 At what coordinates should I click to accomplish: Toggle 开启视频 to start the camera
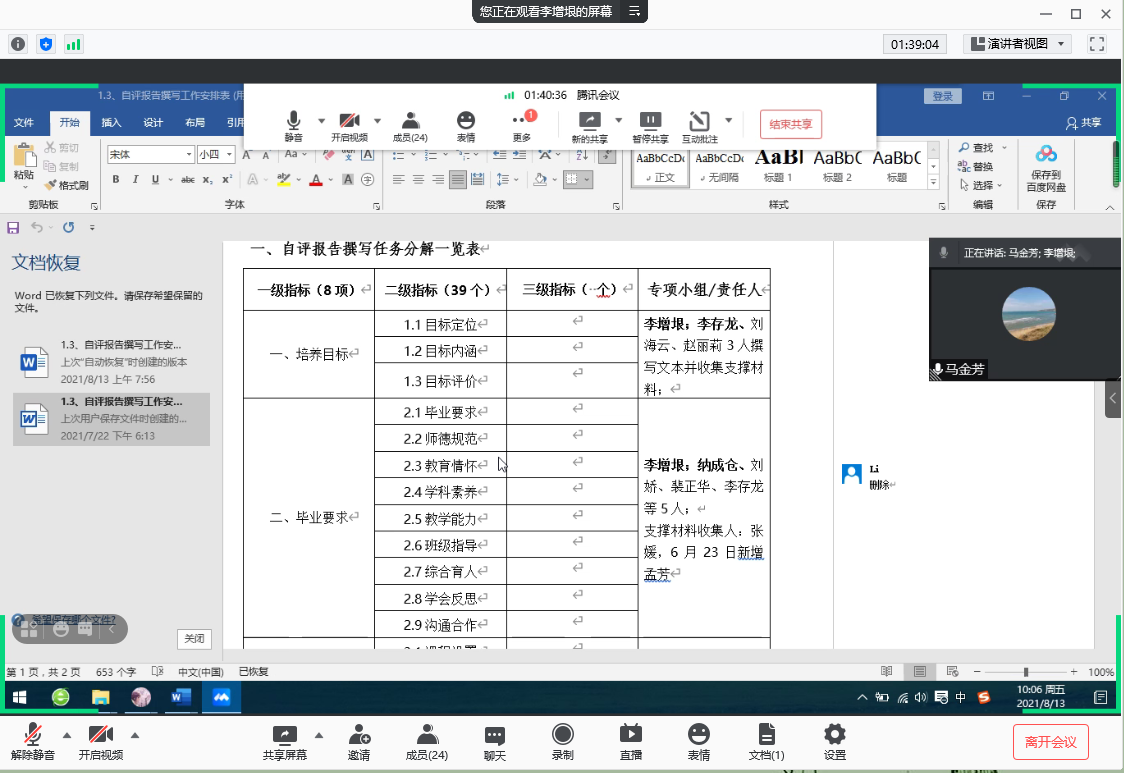coord(101,741)
